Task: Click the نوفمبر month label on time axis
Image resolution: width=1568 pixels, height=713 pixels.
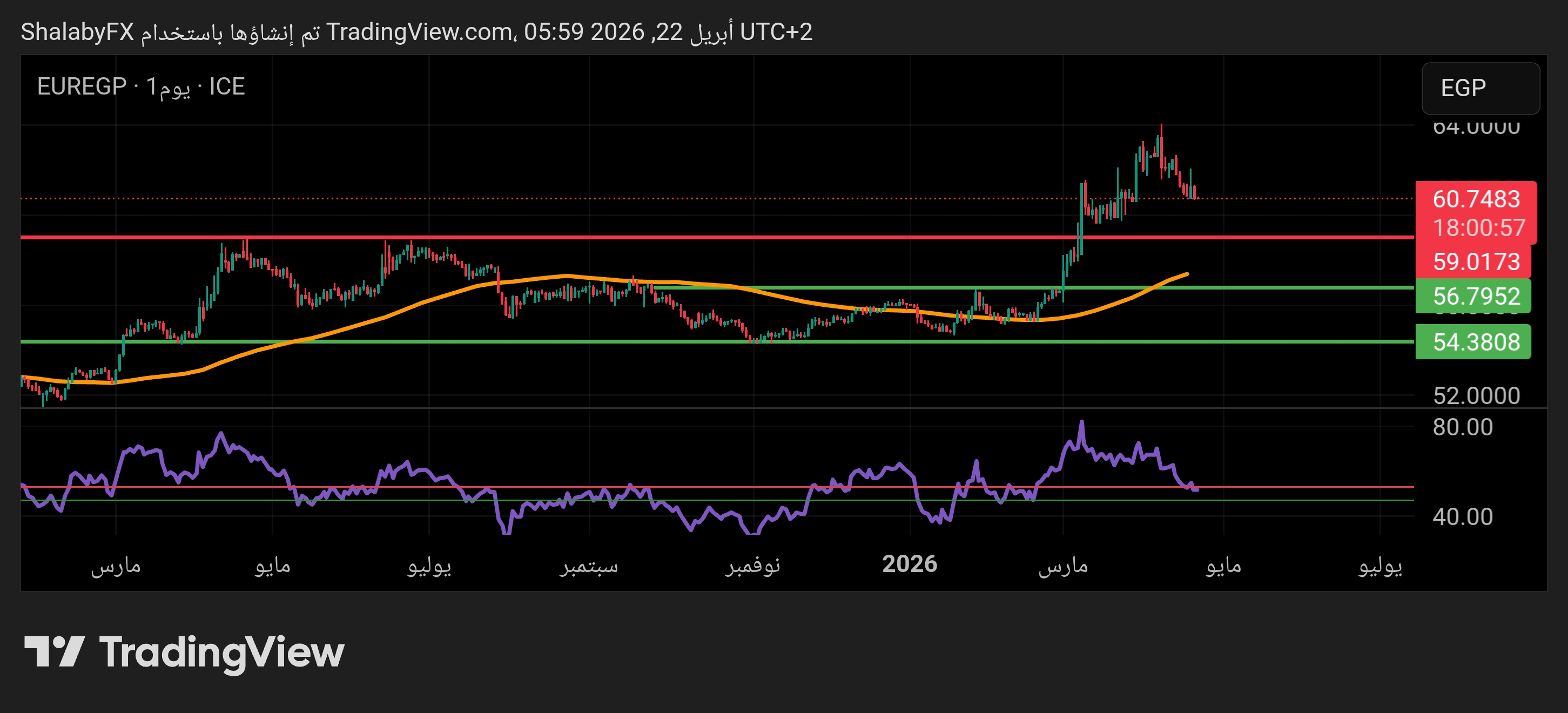Action: point(752,566)
